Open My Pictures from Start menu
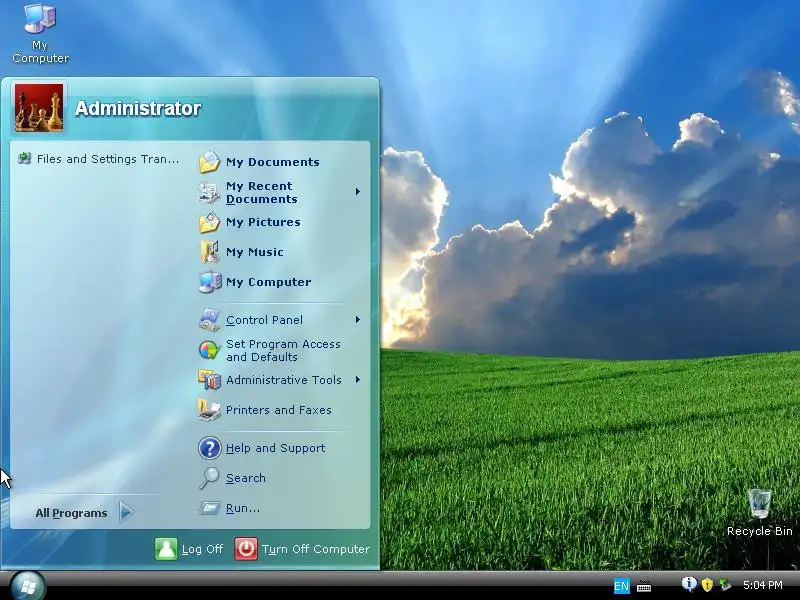Image resolution: width=800 pixels, height=600 pixels. pos(263,222)
